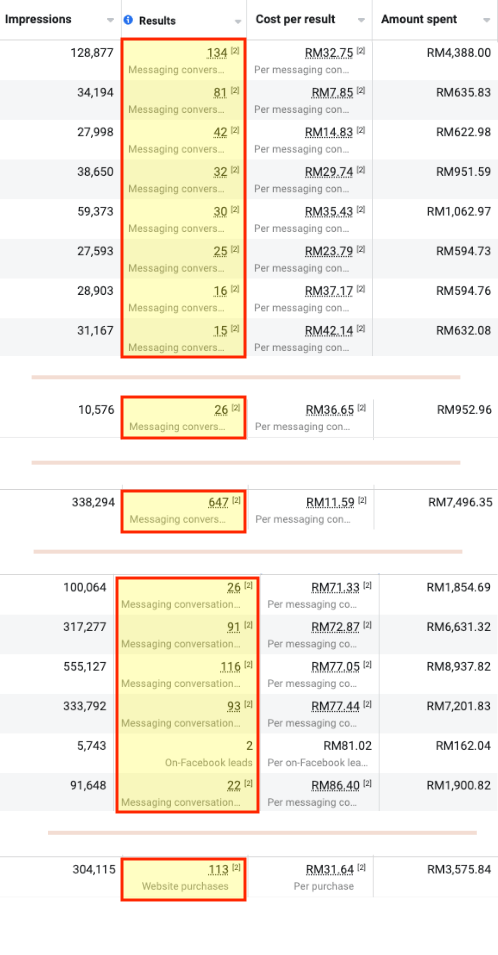Select the RM7,496.35 amount spent cell
The image size is (498, 955).
(460, 502)
